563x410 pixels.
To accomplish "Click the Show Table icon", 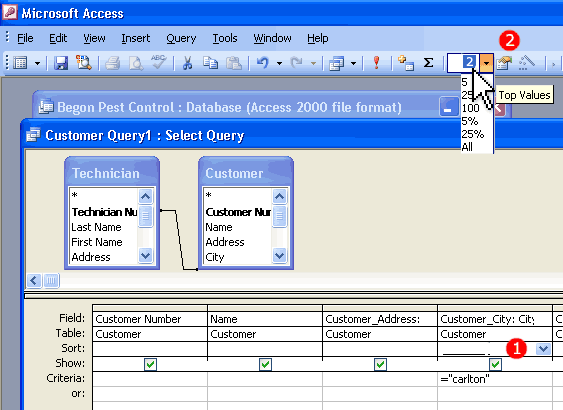I will pos(406,63).
